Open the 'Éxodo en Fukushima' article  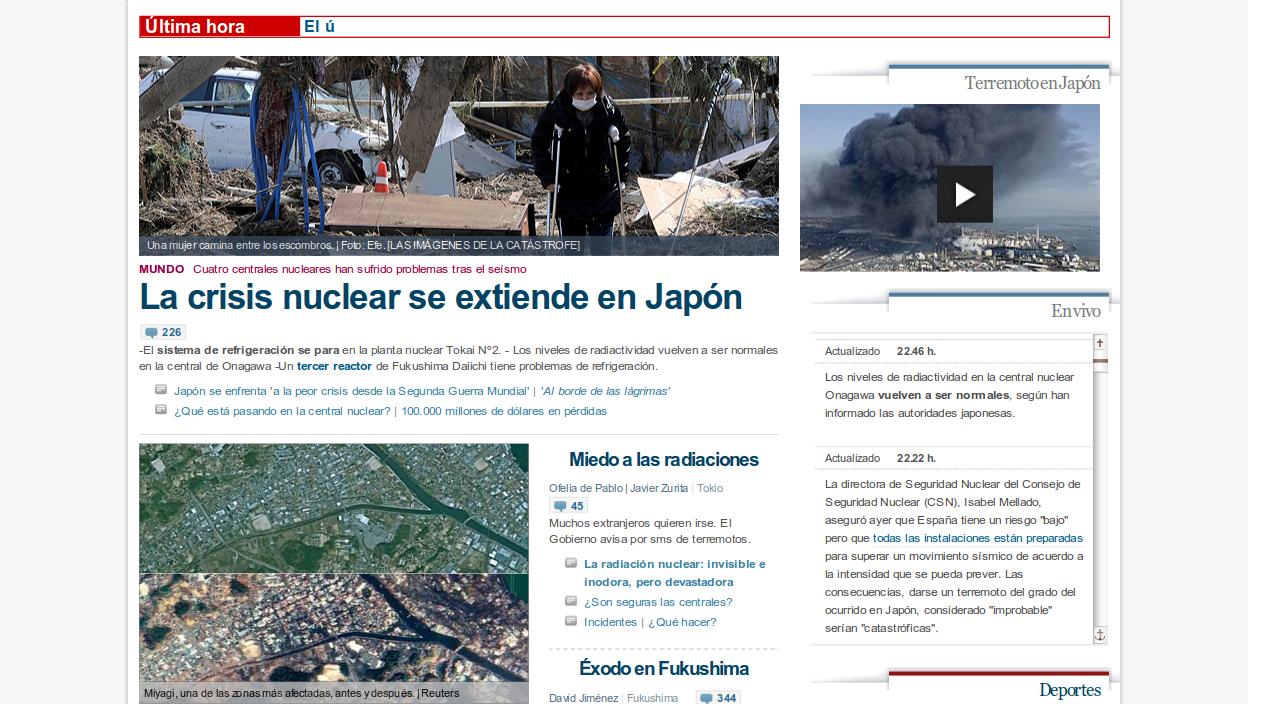pos(663,668)
